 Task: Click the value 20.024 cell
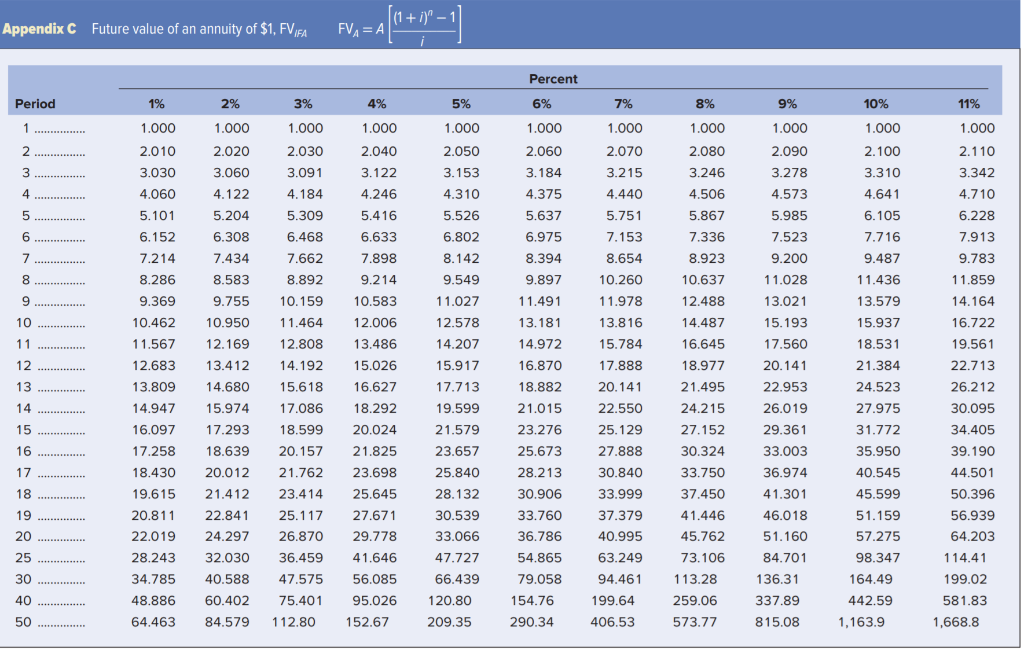(x=375, y=430)
